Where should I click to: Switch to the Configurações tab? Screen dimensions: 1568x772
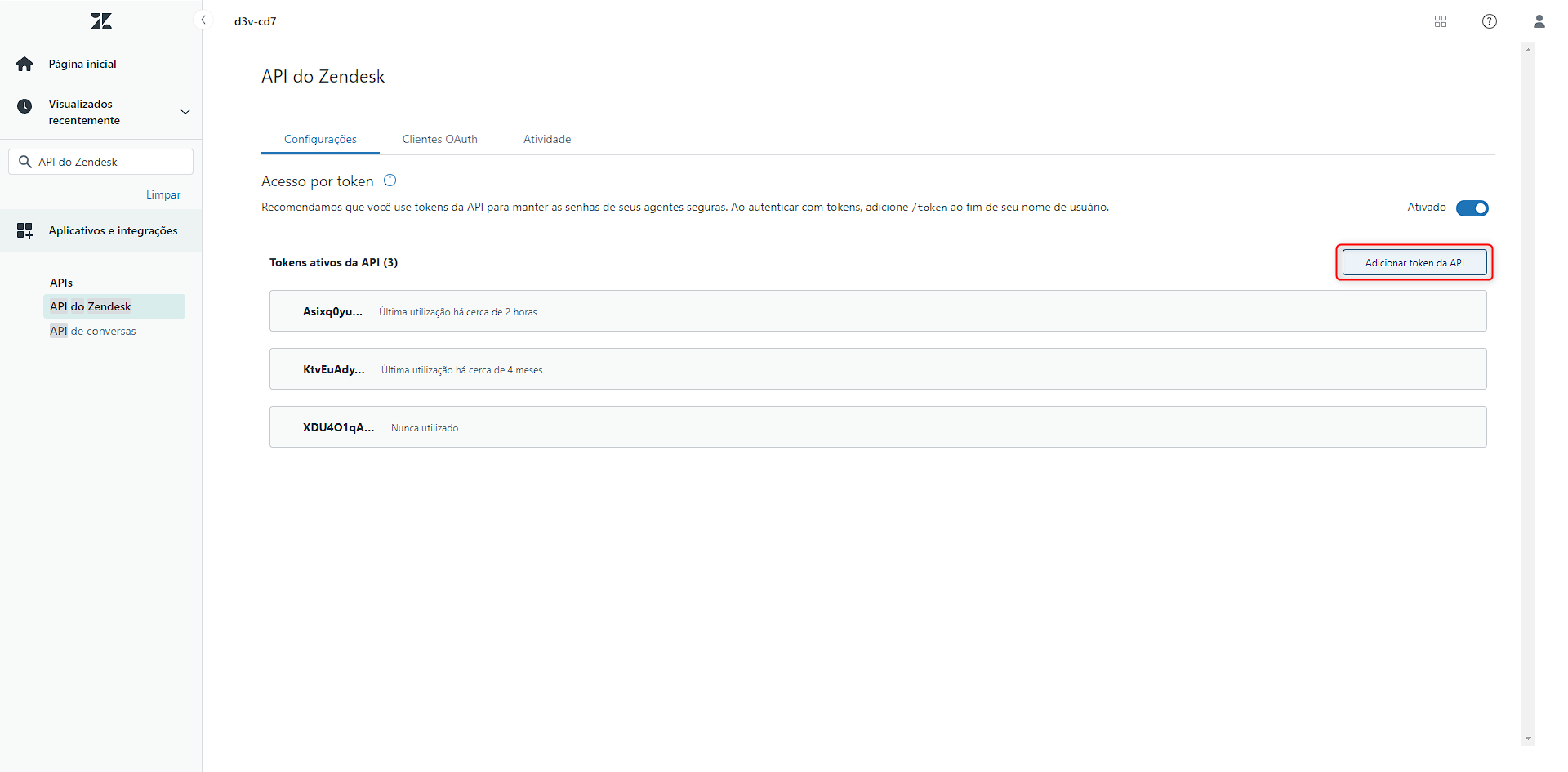click(320, 139)
